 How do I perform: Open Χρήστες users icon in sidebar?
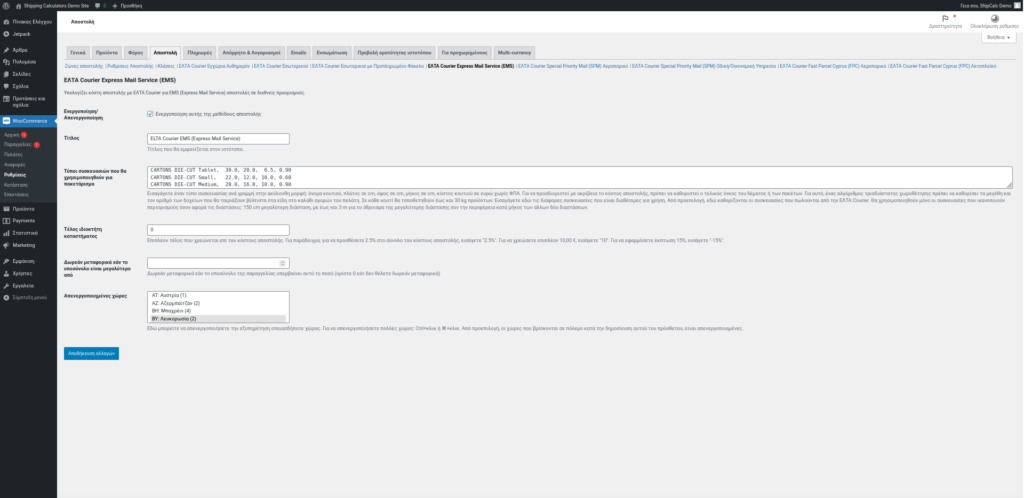[x=6, y=273]
